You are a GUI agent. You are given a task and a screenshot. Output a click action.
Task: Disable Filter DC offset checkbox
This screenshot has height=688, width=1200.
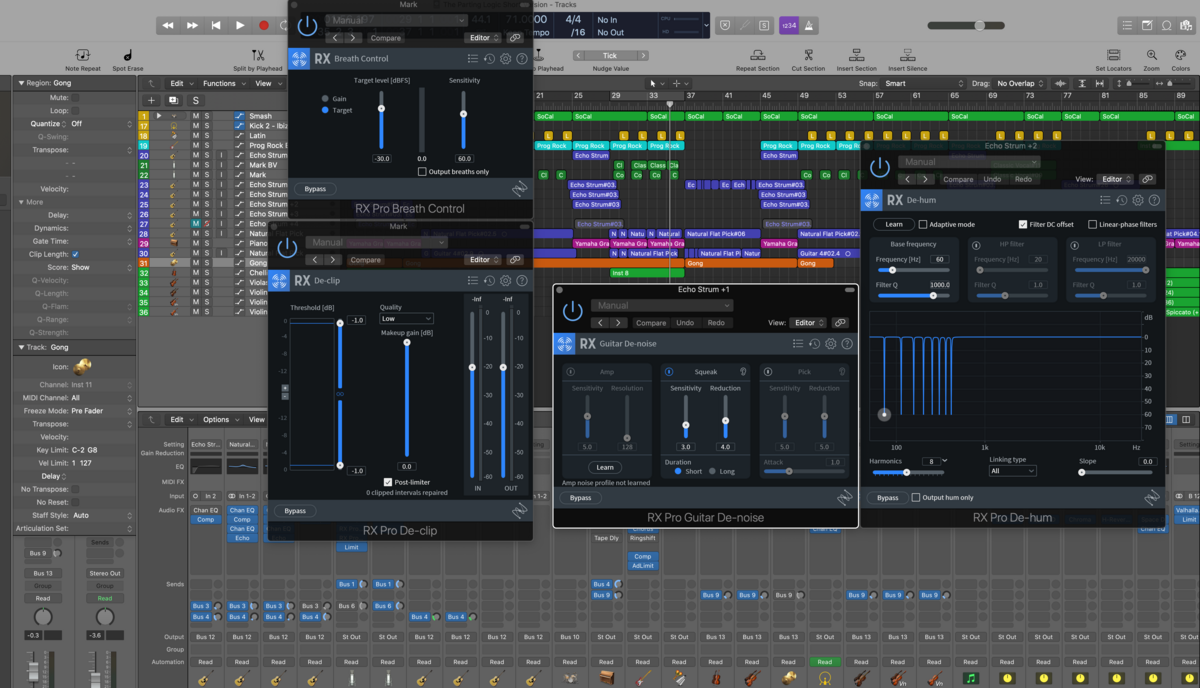pyautogui.click(x=1022, y=224)
